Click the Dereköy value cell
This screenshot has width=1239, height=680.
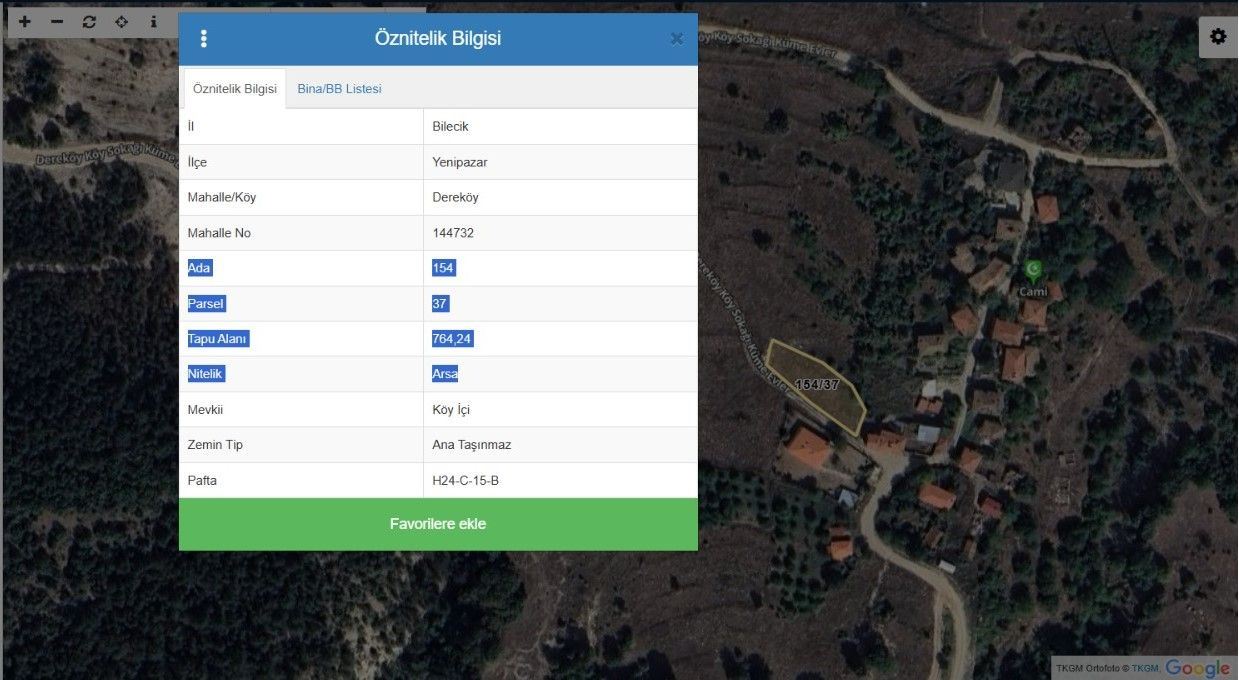[x=560, y=197]
